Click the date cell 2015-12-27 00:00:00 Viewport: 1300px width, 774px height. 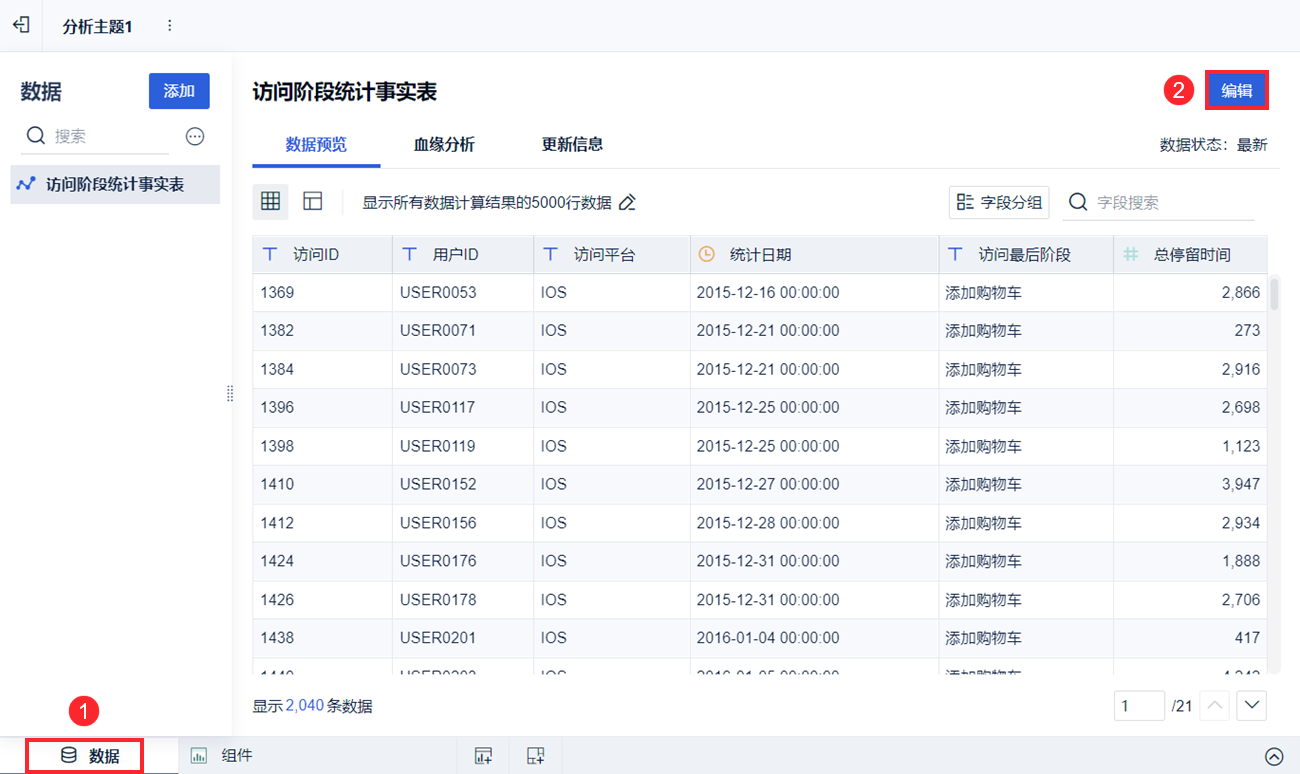click(814, 485)
